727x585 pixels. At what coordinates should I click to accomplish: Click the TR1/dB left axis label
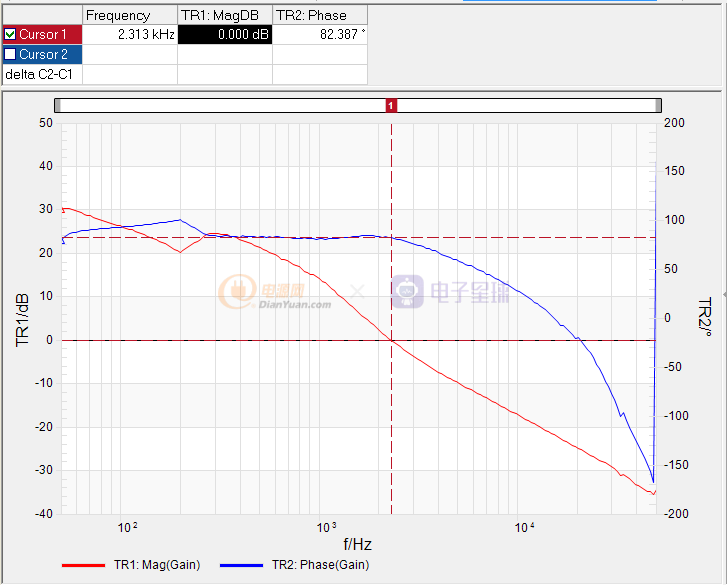click(x=22, y=320)
